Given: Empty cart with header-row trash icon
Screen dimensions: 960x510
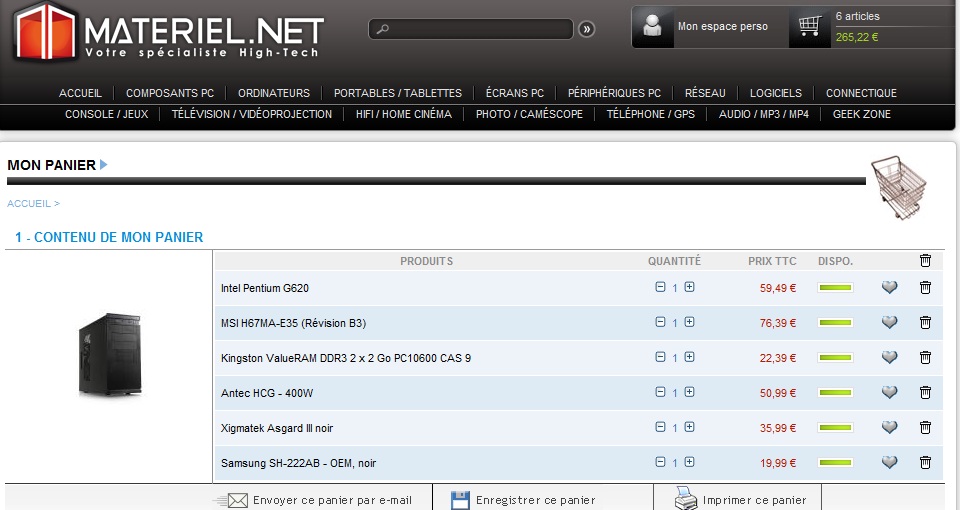Looking at the screenshot, I should (x=925, y=261).
